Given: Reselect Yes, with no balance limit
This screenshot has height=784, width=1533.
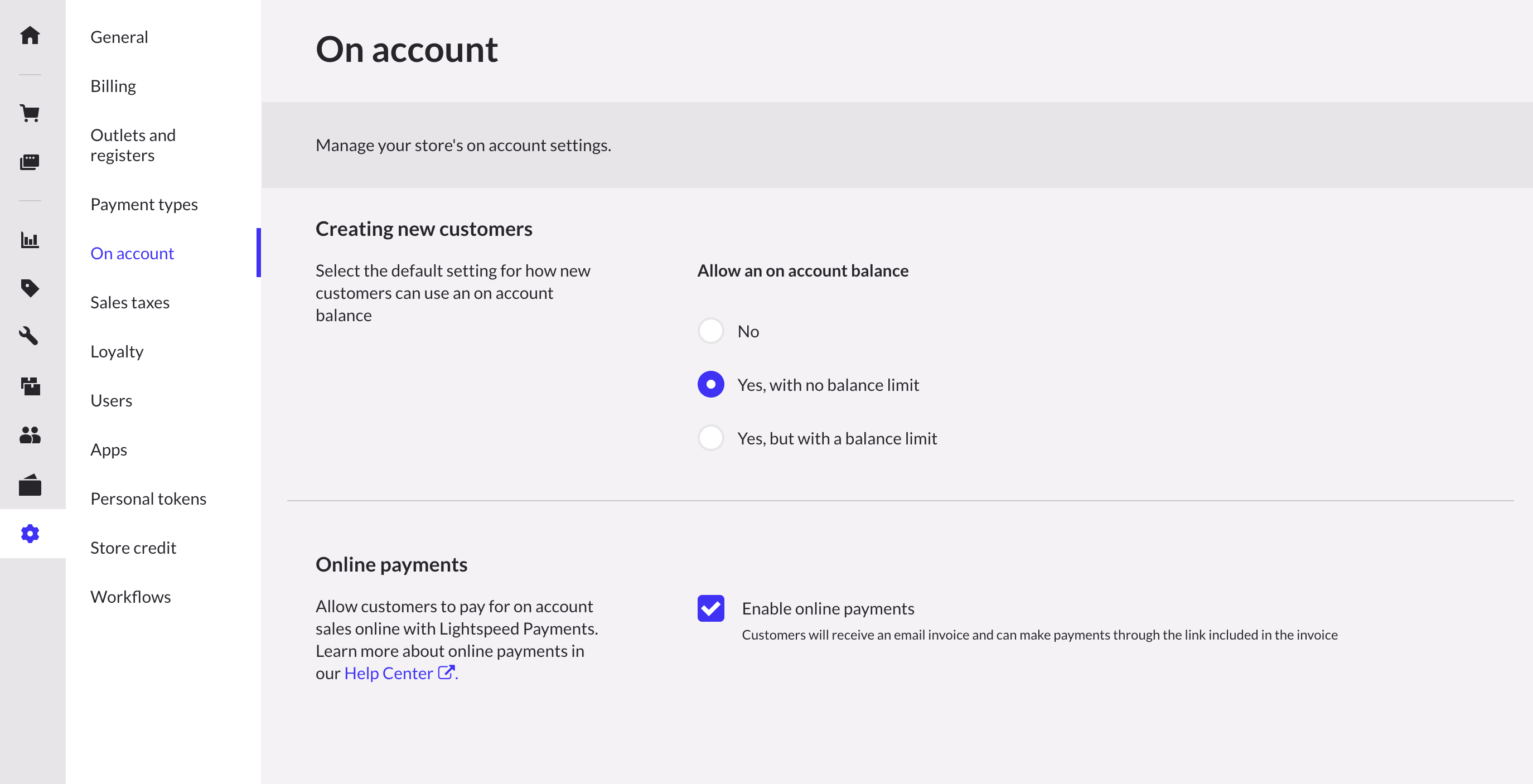Looking at the screenshot, I should pos(710,385).
